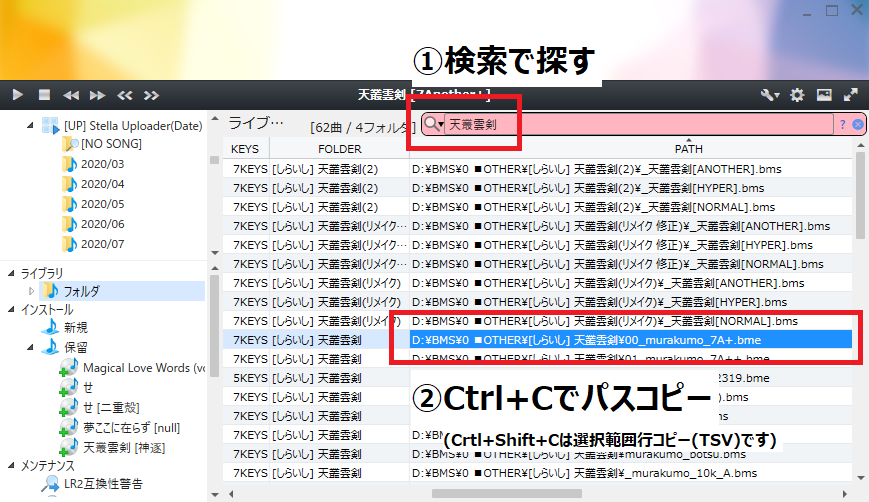Screen dimensions: 869x502
Task: Collapse the インストール section
Action: [x=11, y=310]
